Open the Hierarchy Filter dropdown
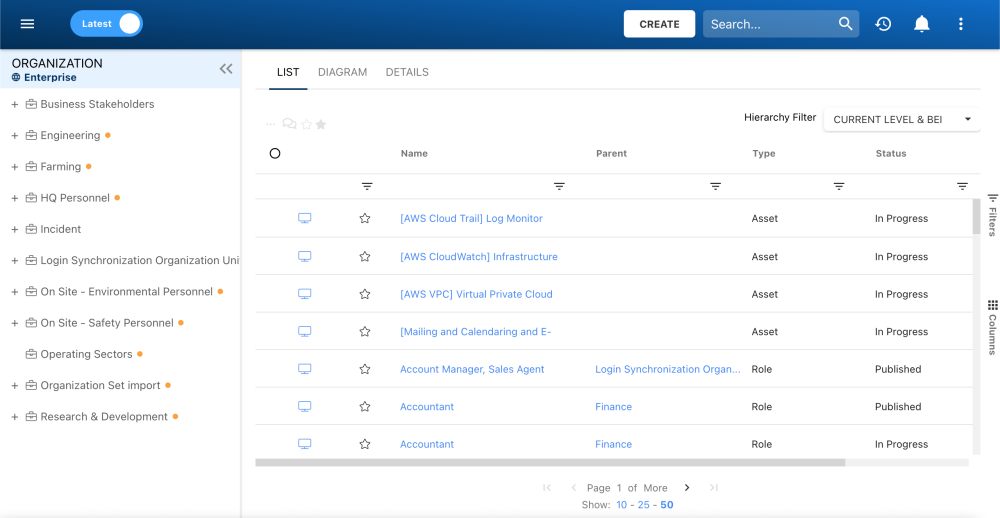Screen dimensions: 1000x518 point(902,119)
